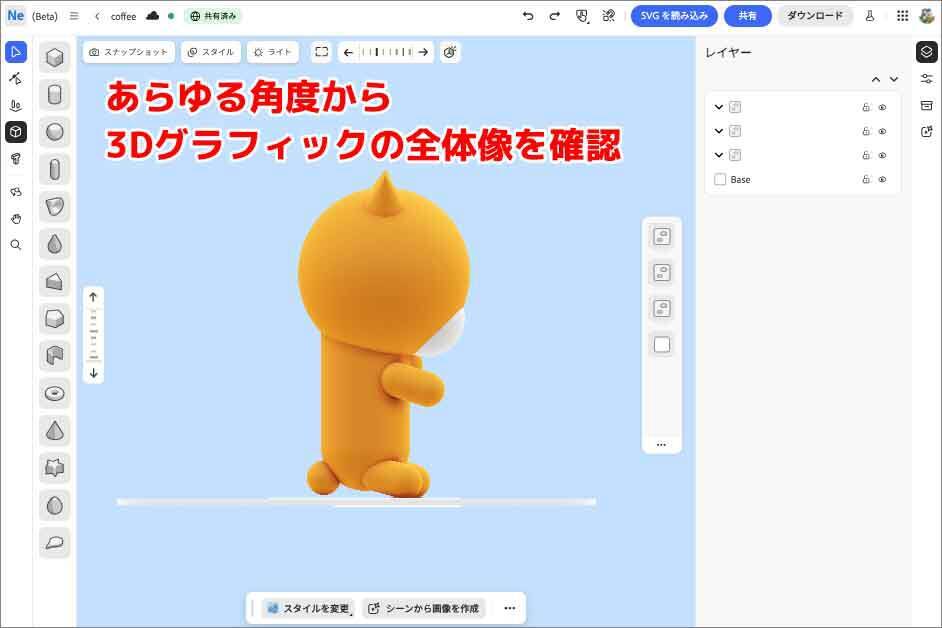Open the shared status (共有済み) badge
The width and height of the screenshot is (942, 628).
click(x=213, y=16)
